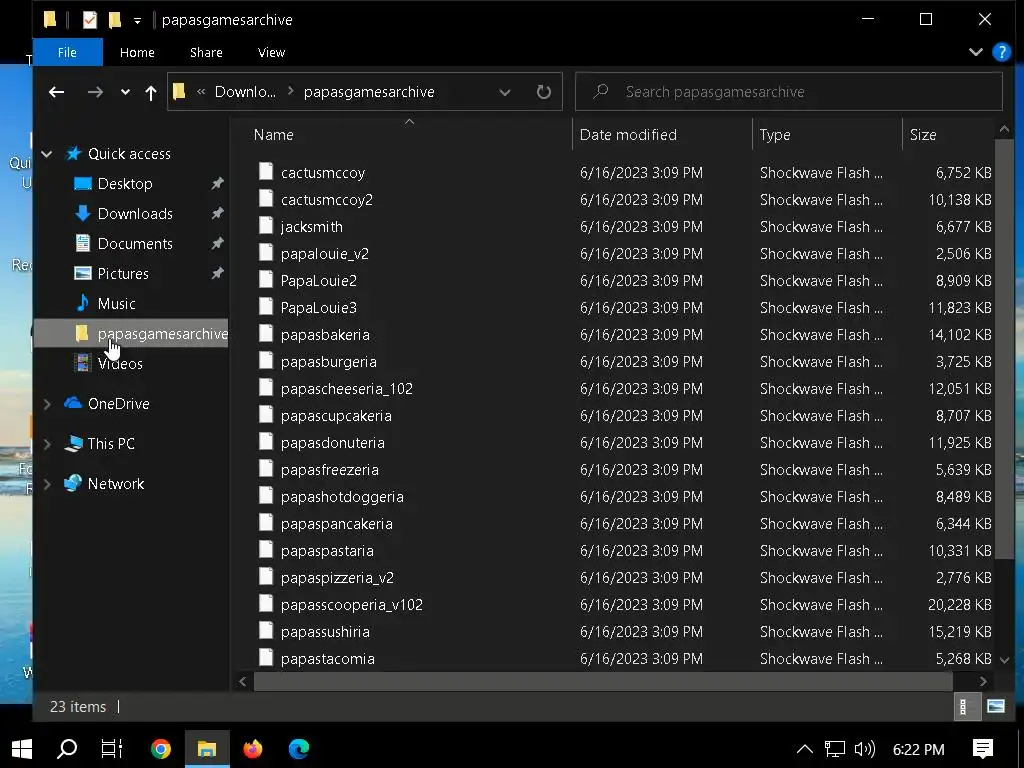Click the pin icon next to Downloads

(217, 214)
